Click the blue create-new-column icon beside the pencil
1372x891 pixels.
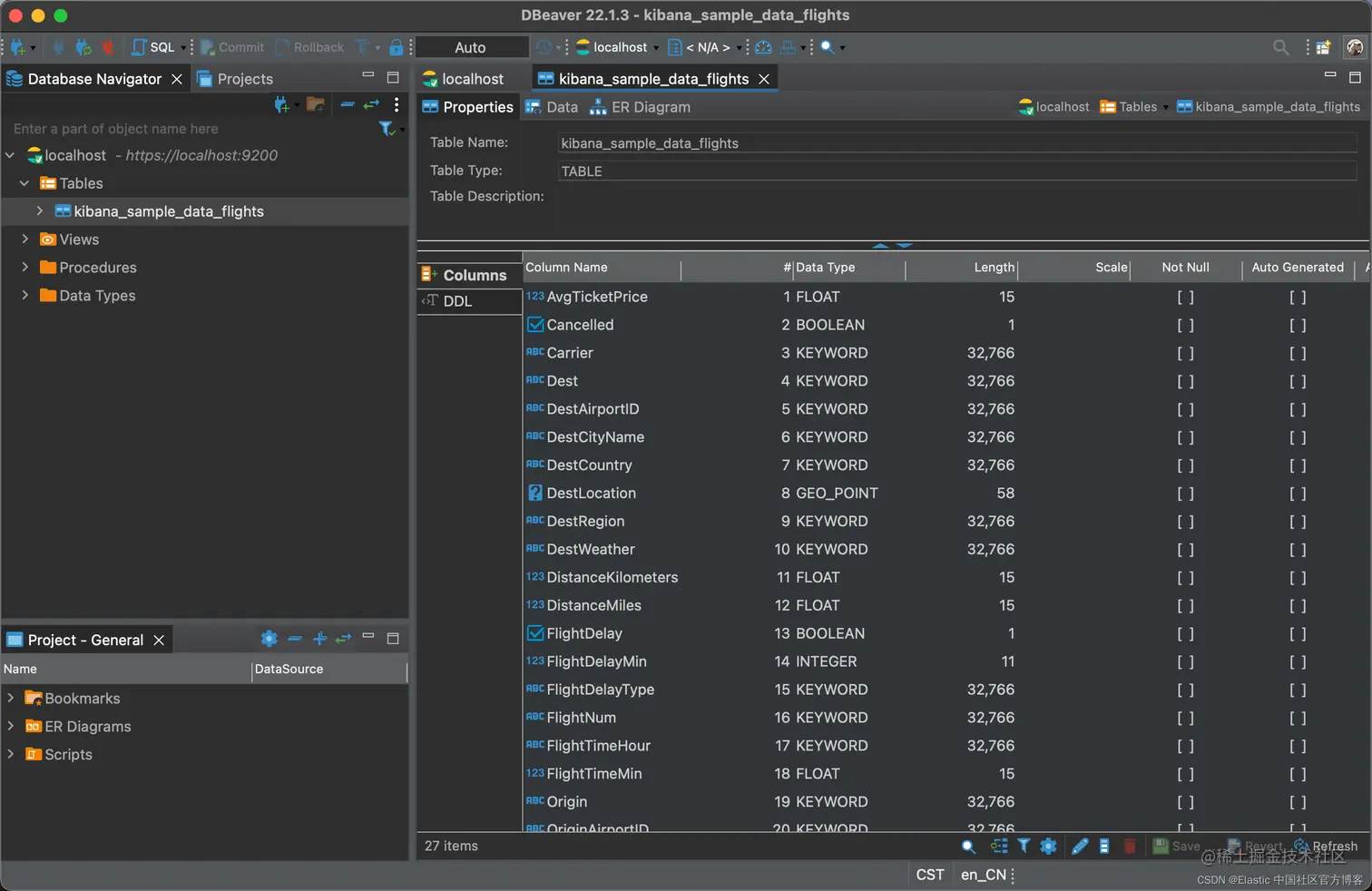(1104, 847)
